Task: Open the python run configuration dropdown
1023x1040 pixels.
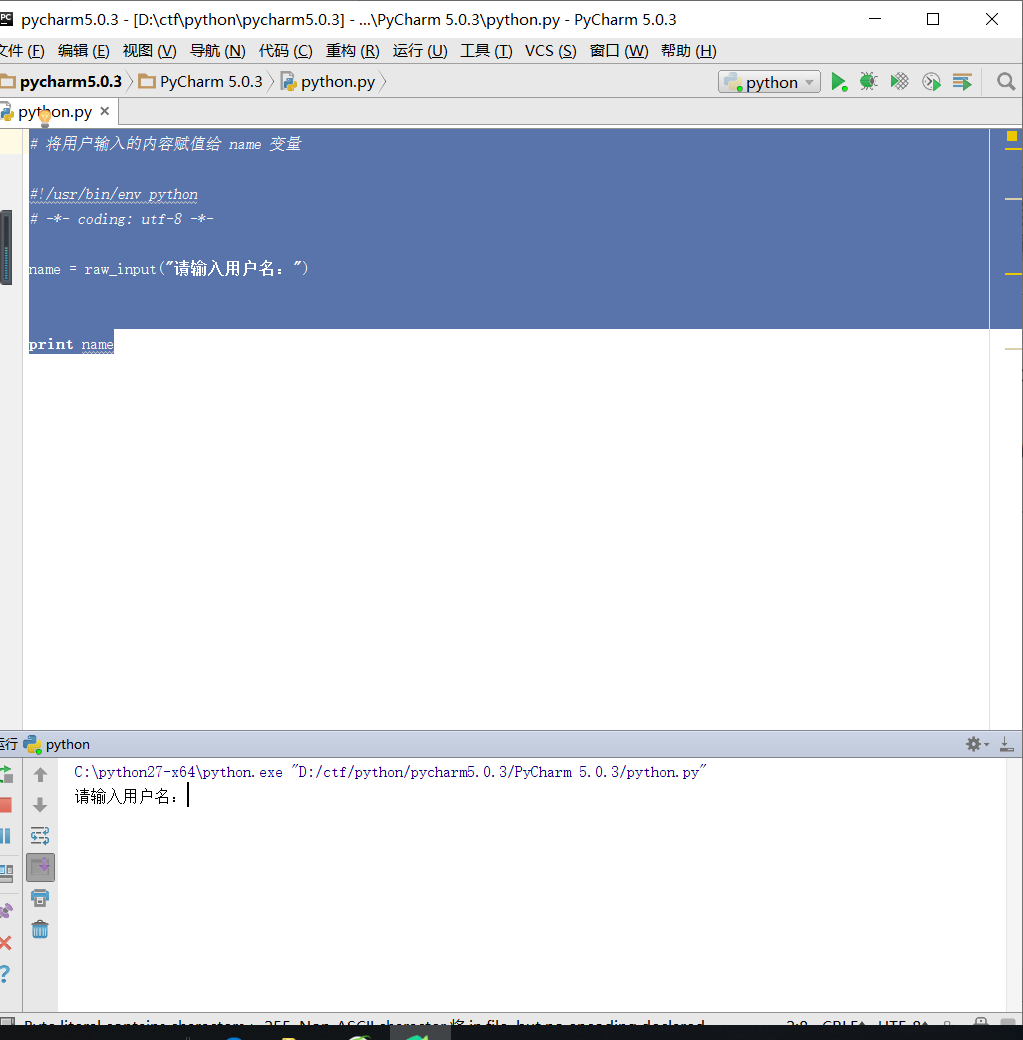Action: pyautogui.click(x=770, y=82)
